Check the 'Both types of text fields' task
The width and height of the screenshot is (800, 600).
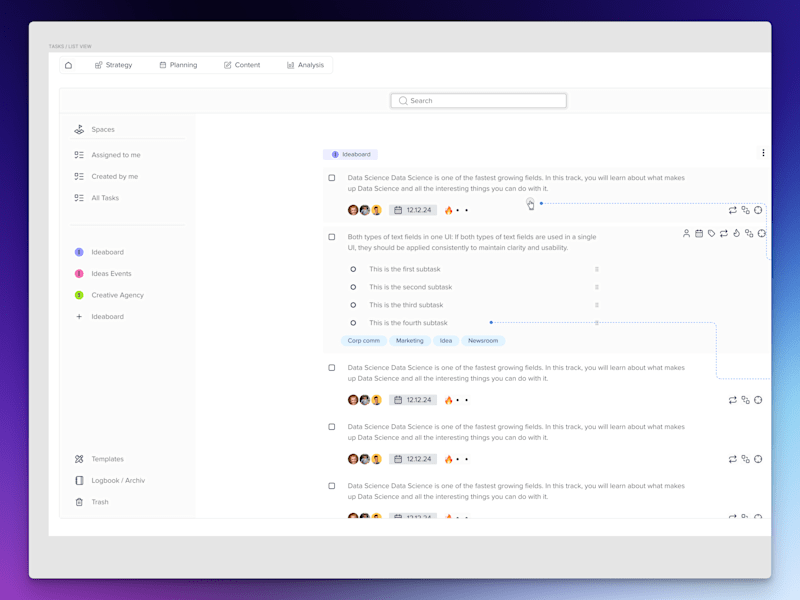[332, 237]
